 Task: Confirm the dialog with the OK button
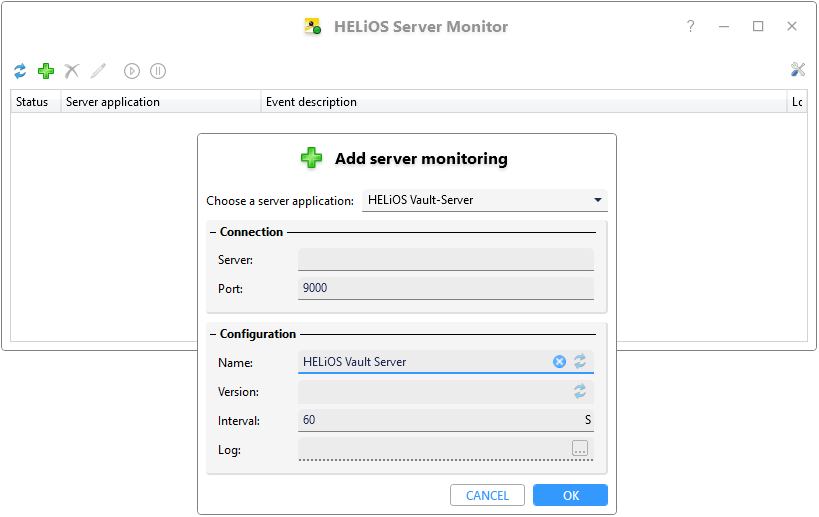tap(570, 495)
